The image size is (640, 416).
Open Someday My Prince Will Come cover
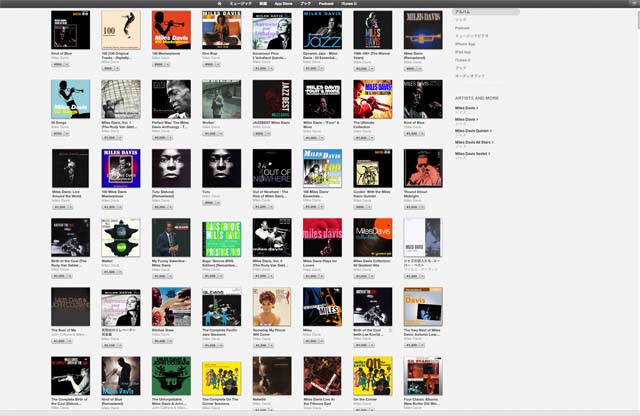(272, 307)
